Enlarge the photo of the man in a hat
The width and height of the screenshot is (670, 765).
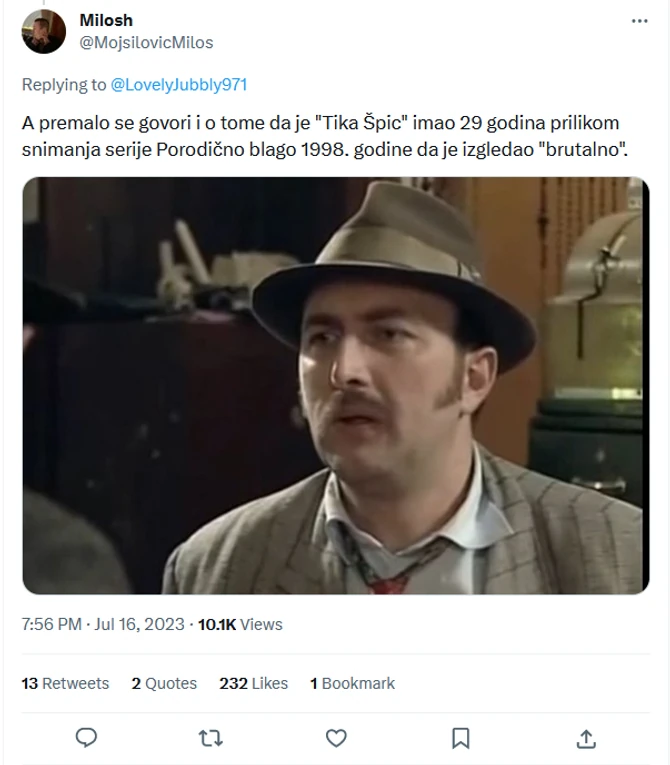(x=335, y=385)
